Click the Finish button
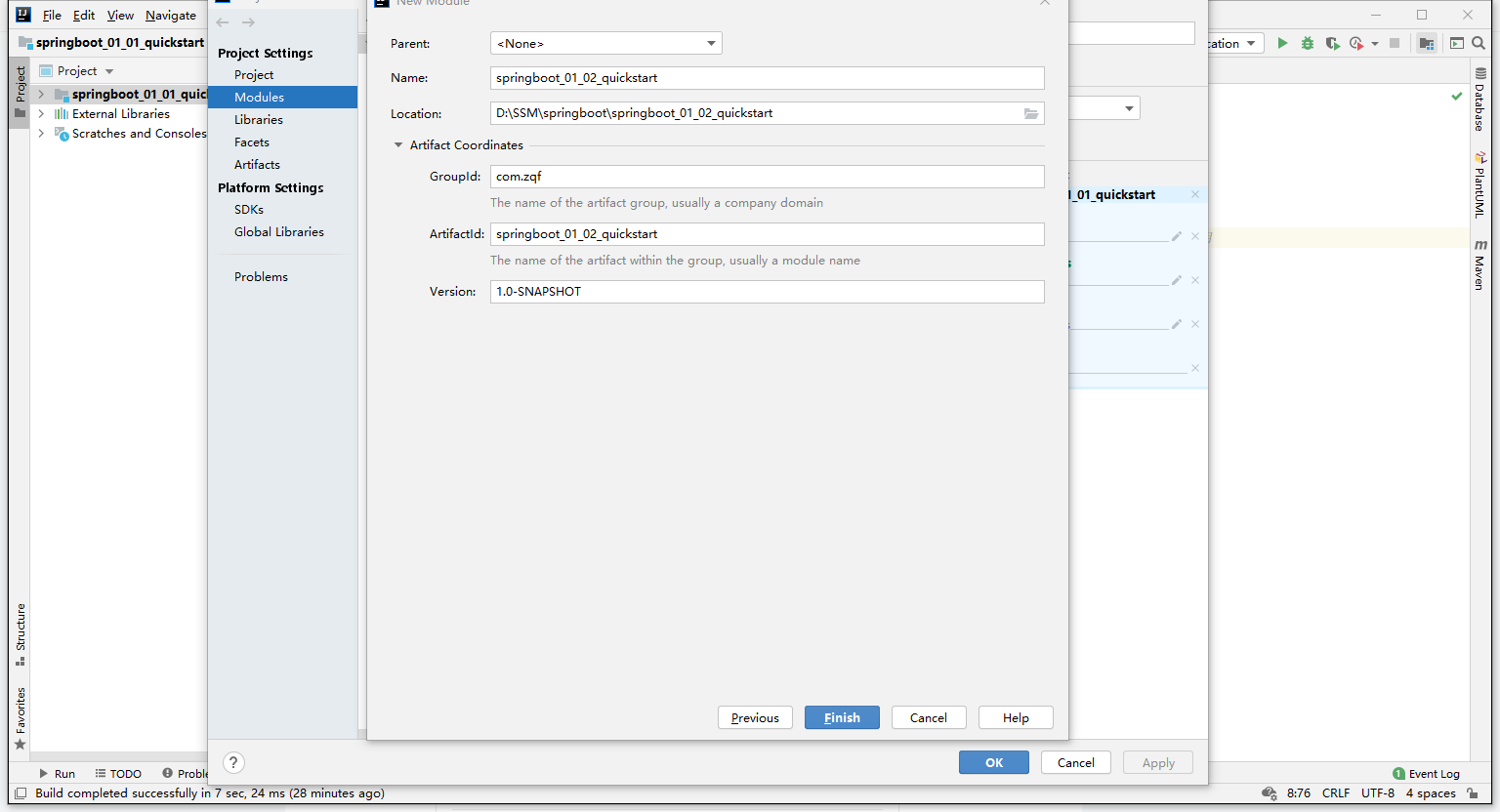 click(x=842, y=717)
